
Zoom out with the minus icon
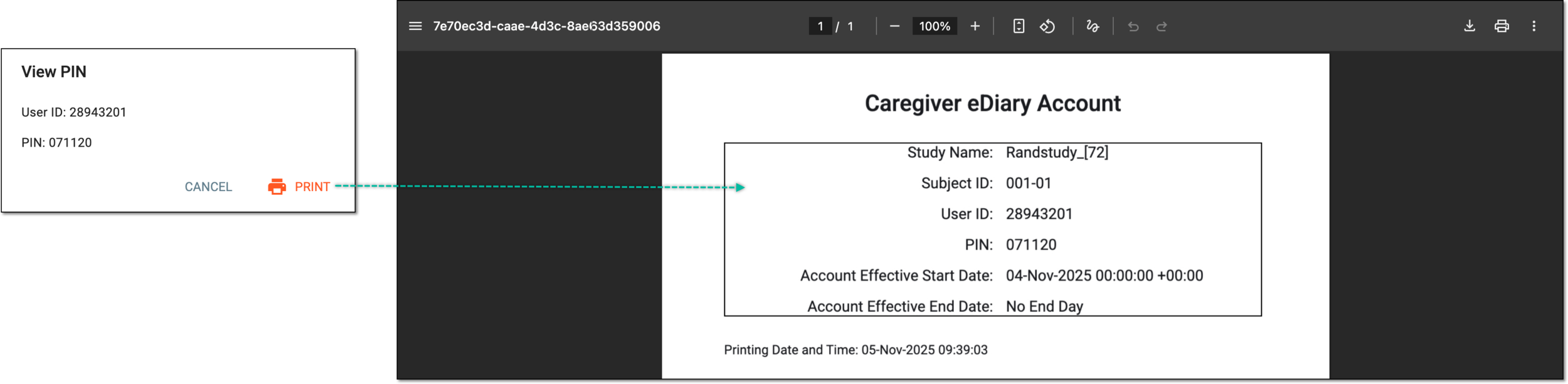click(x=894, y=26)
